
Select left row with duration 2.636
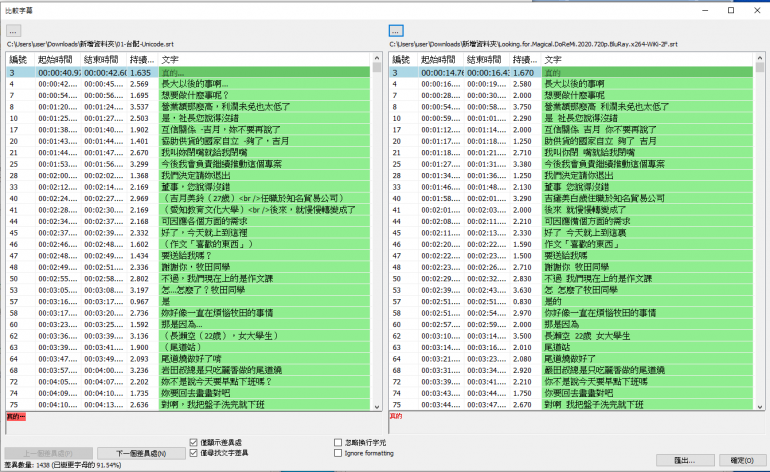[188, 405]
